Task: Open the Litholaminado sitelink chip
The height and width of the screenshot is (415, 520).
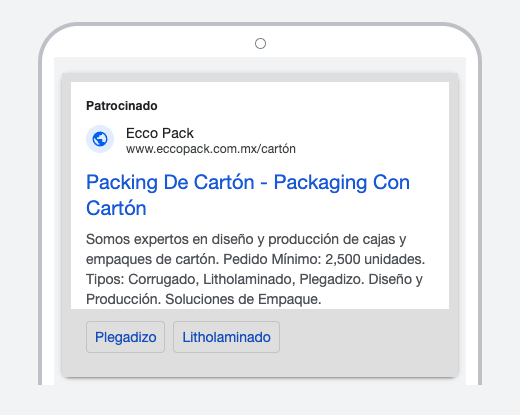Action: (x=226, y=337)
